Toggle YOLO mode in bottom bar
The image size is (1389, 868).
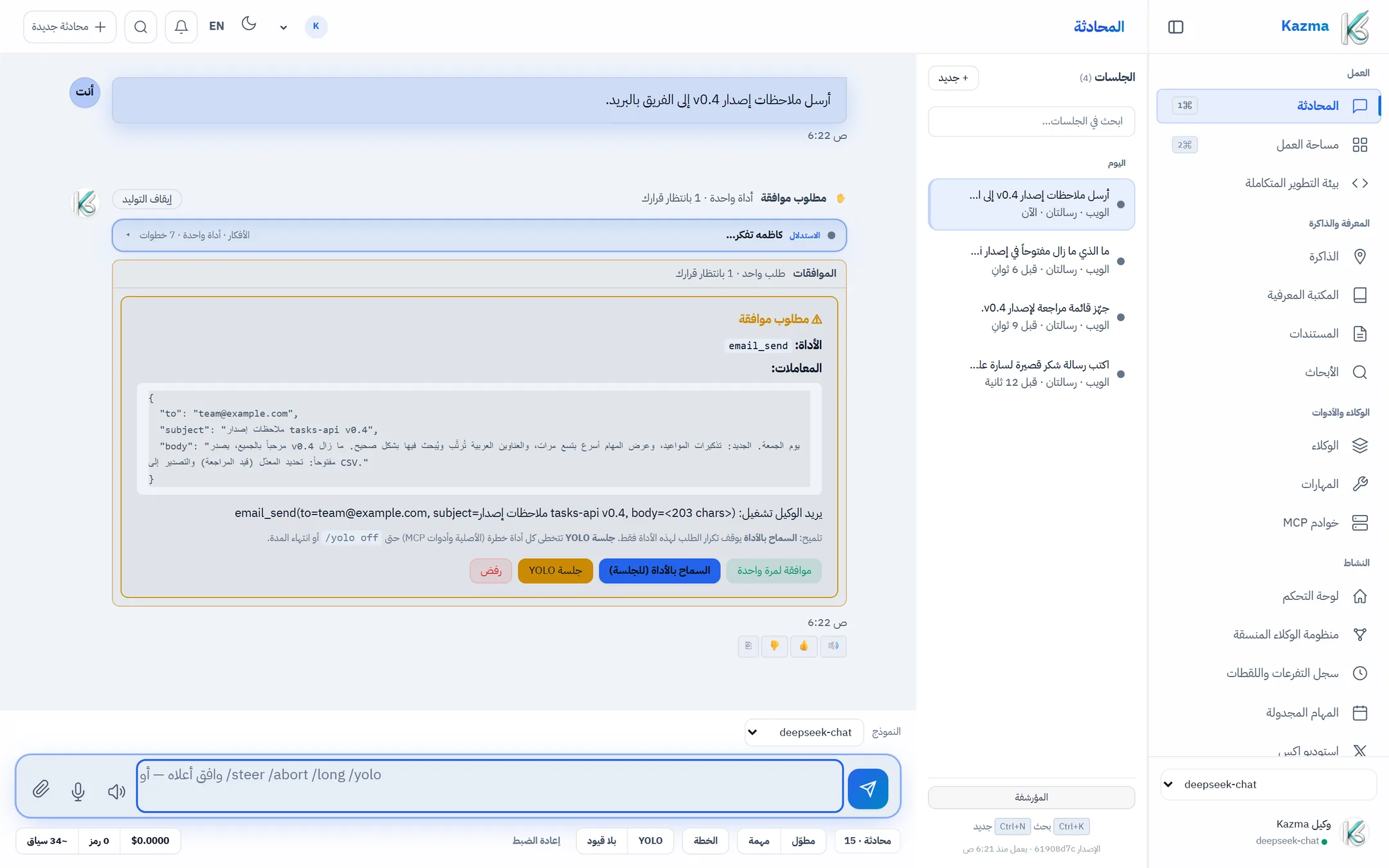(x=650, y=841)
